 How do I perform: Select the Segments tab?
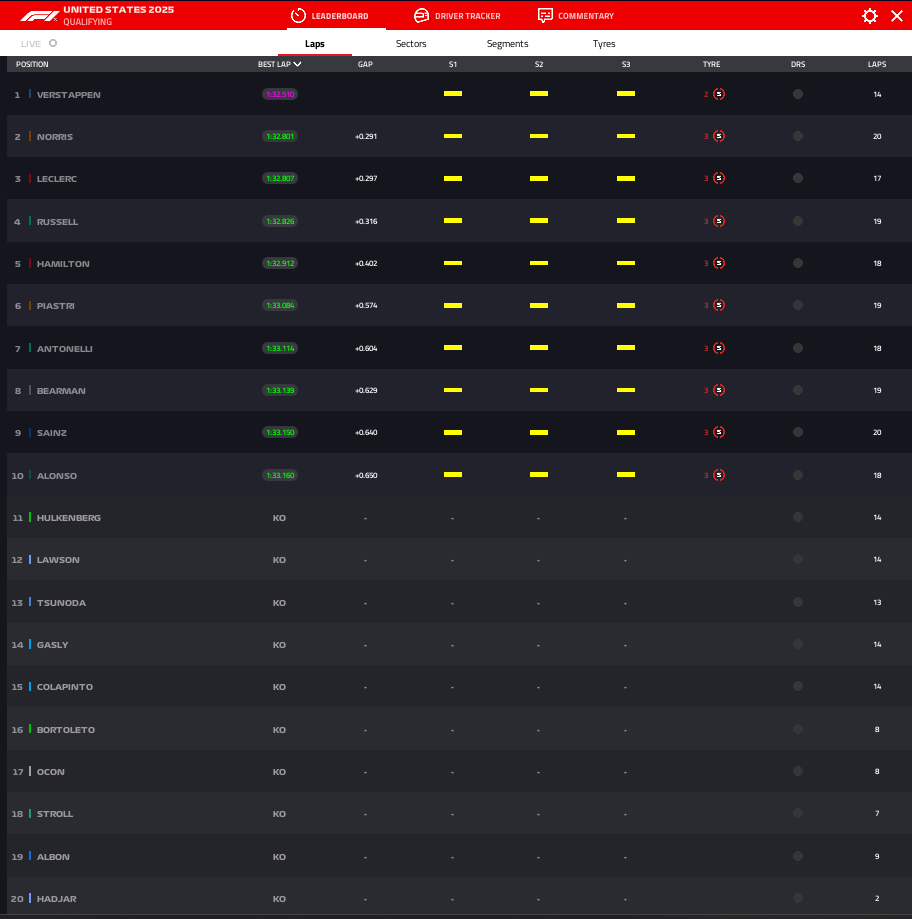click(508, 44)
